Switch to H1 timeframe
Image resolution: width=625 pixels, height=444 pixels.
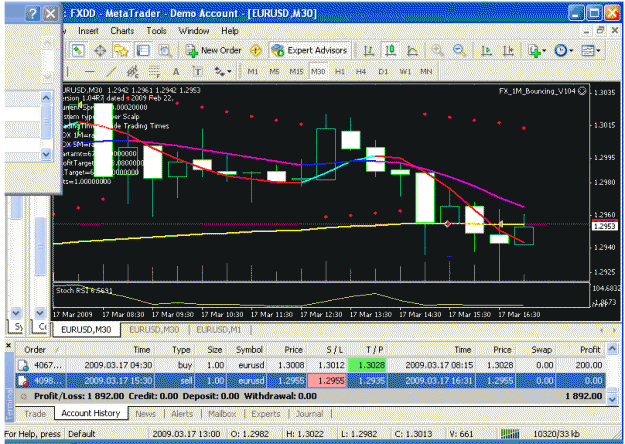point(340,72)
